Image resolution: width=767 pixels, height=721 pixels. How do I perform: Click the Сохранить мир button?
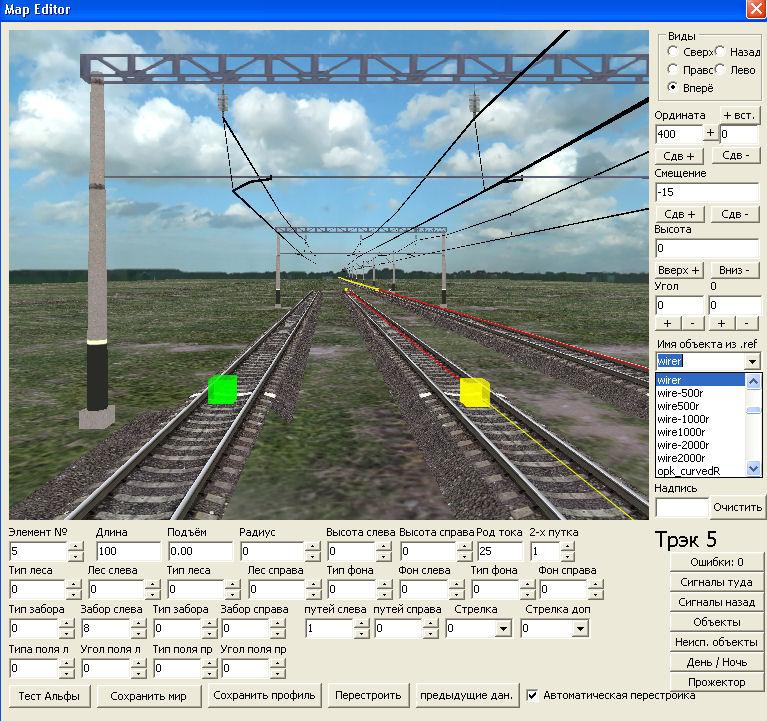pyautogui.click(x=155, y=695)
